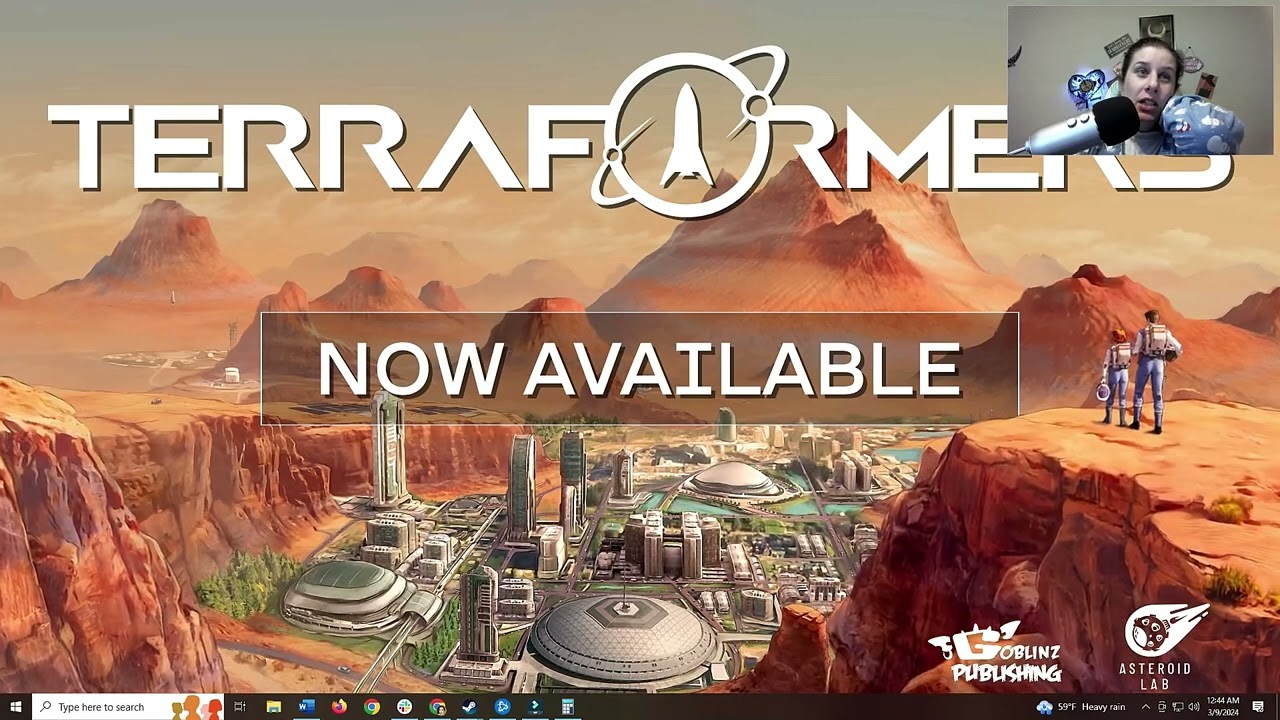1280x720 pixels.
Task: Open File Explorer from the taskbar
Action: click(273, 707)
